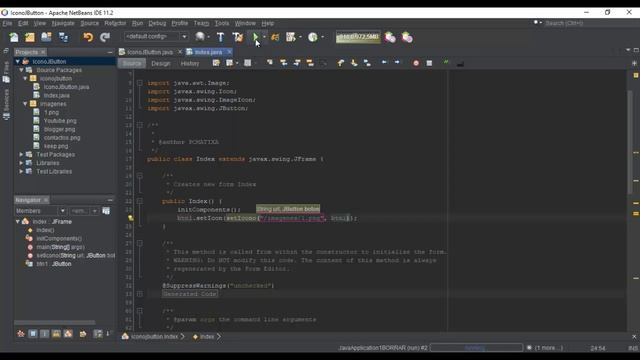Toggle the show non-public members filter icon

56,334
